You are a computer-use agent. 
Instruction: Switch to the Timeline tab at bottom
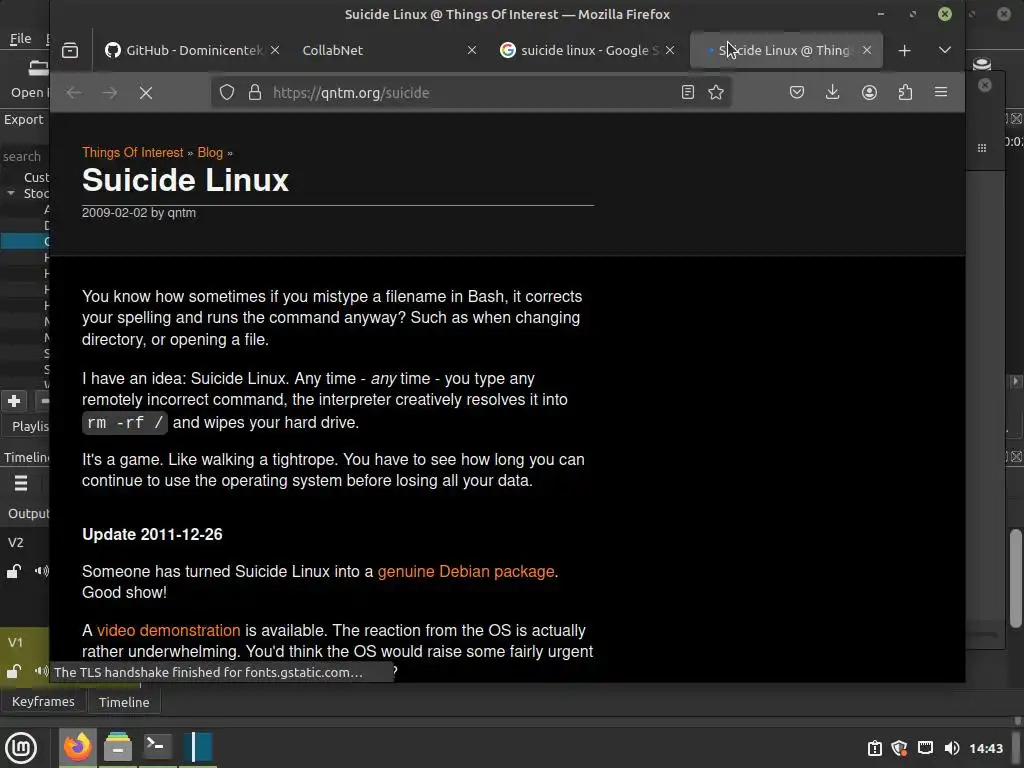point(124,702)
